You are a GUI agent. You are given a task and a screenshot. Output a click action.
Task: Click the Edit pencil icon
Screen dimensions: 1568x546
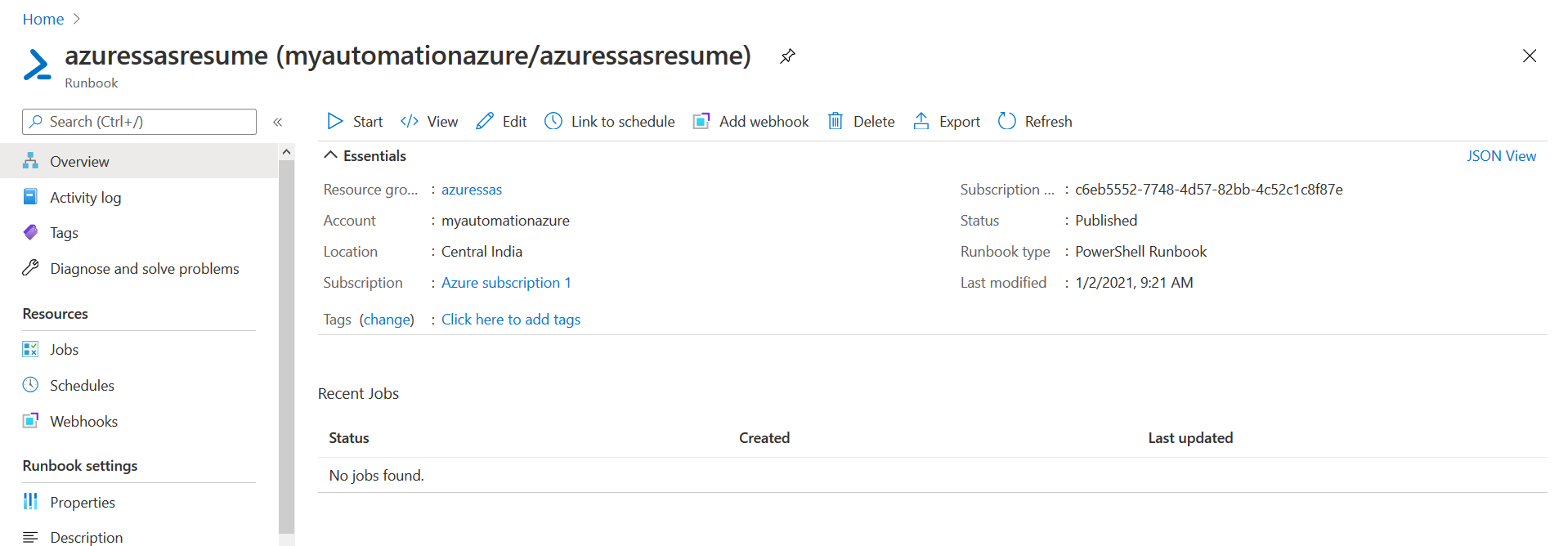pyautogui.click(x=485, y=121)
